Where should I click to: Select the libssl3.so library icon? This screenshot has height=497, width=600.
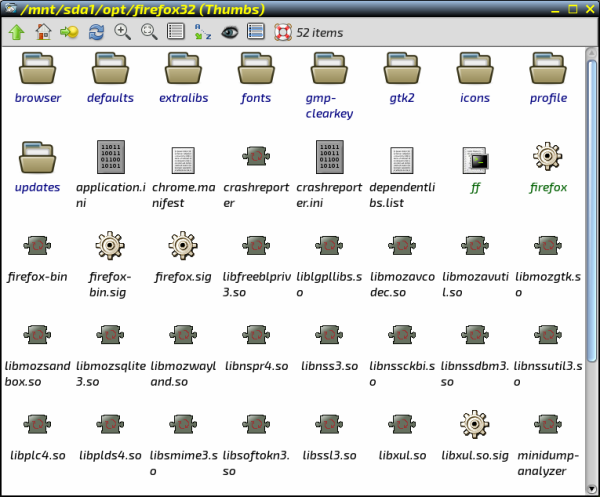pyautogui.click(x=329, y=424)
